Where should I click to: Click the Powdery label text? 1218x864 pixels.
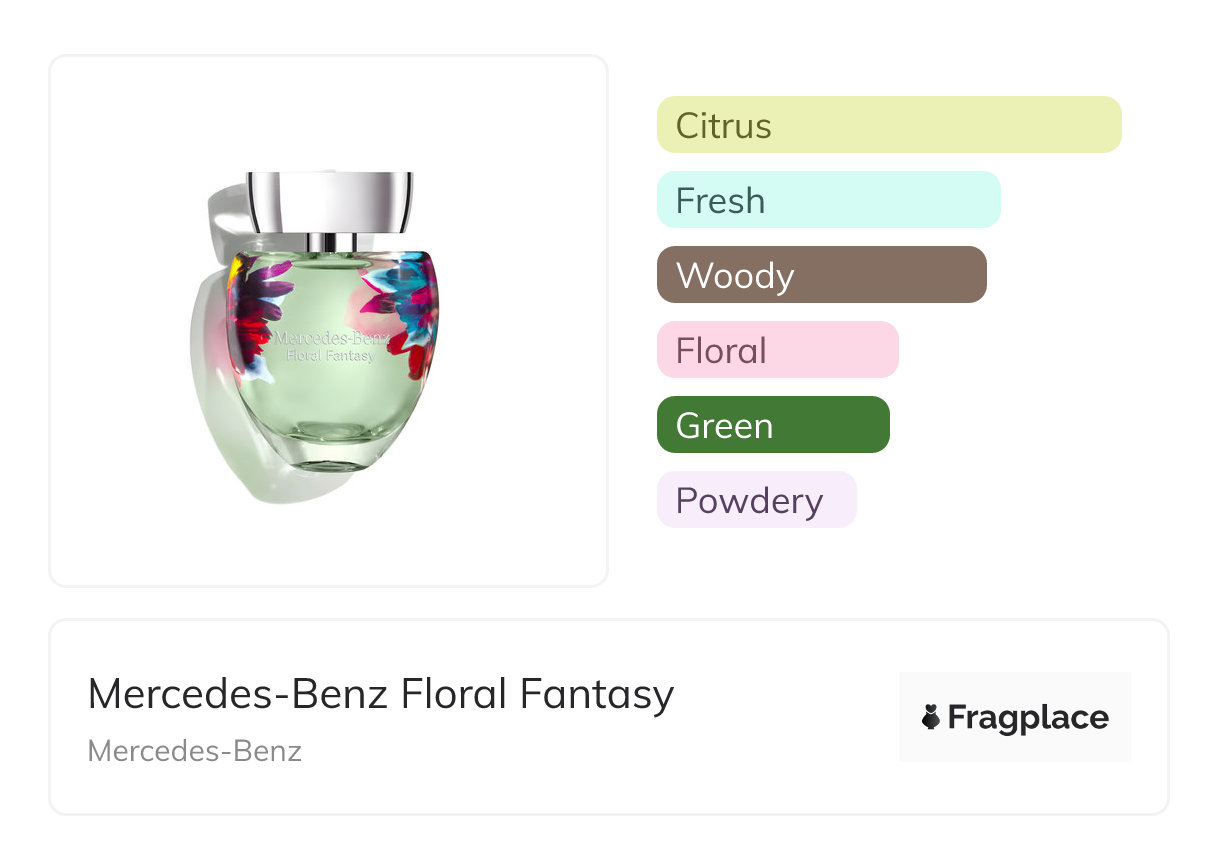coord(749,501)
